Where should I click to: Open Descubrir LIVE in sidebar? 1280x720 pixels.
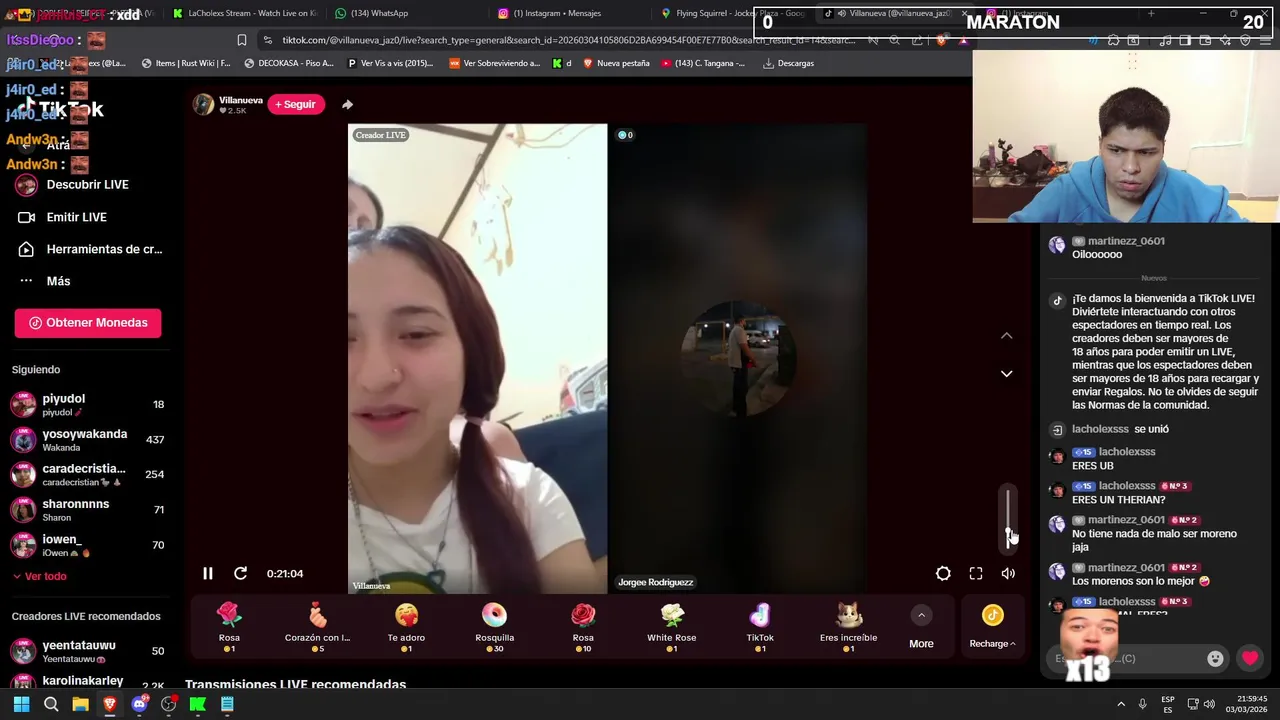[86, 185]
